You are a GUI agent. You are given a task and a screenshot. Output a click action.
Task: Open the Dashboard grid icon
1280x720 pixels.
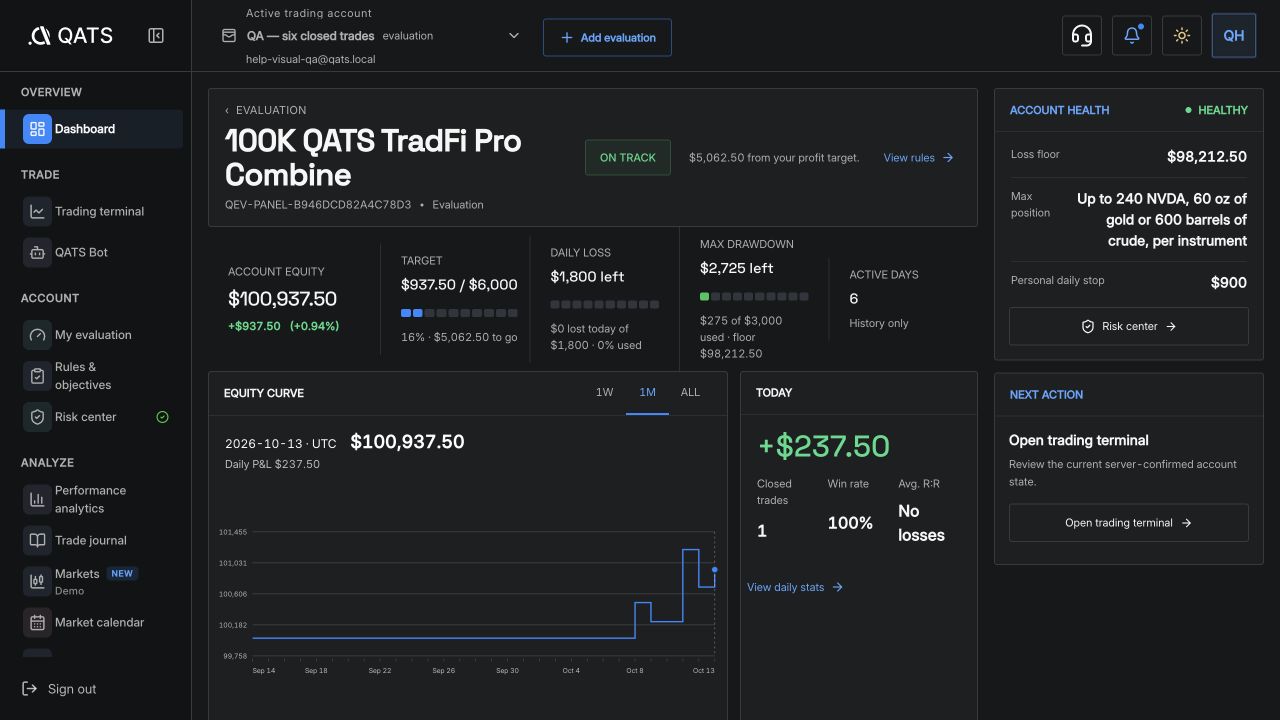[37, 129]
